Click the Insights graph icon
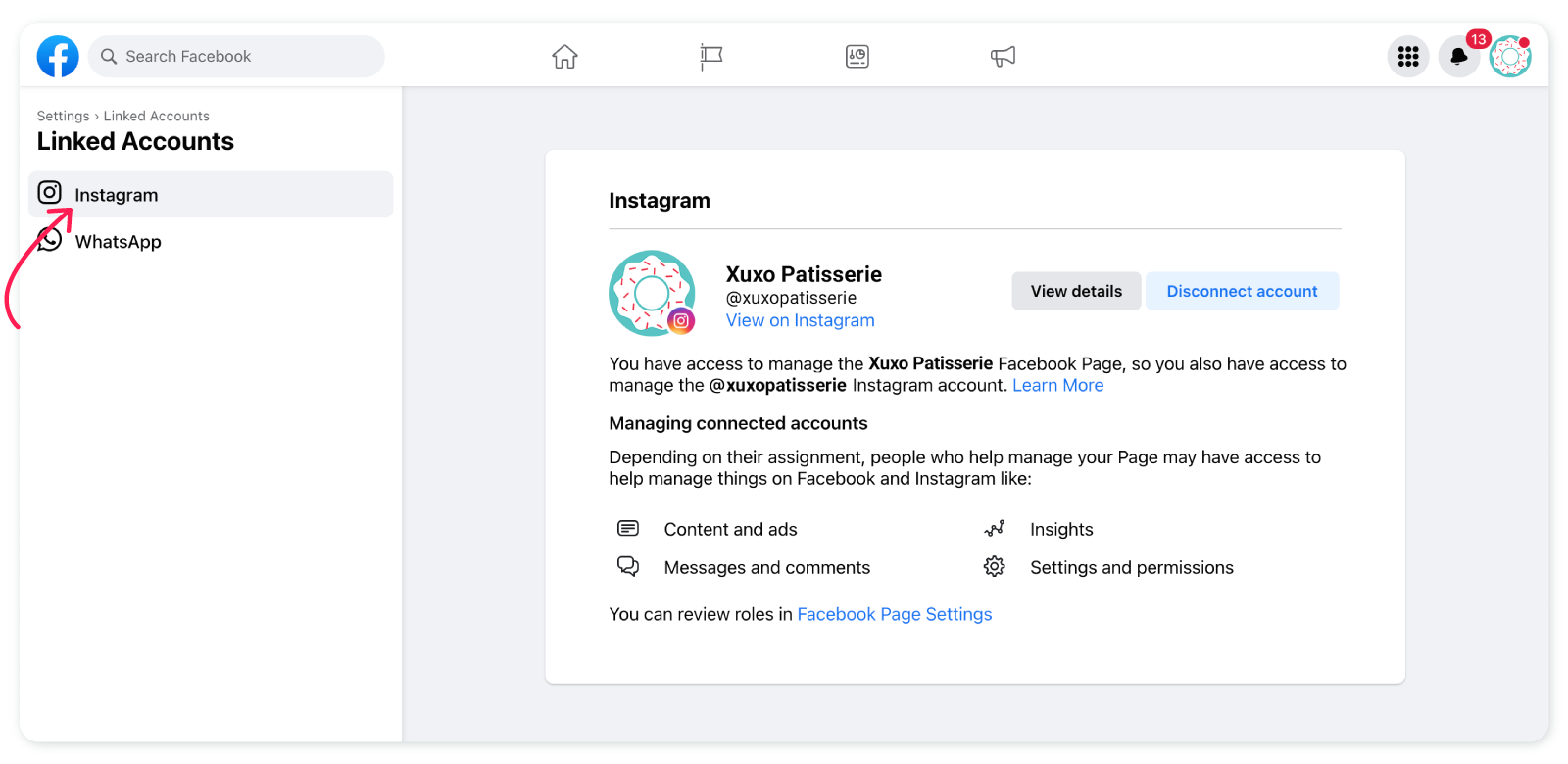Image resolution: width=1568 pixels, height=764 pixels. pos(995,529)
